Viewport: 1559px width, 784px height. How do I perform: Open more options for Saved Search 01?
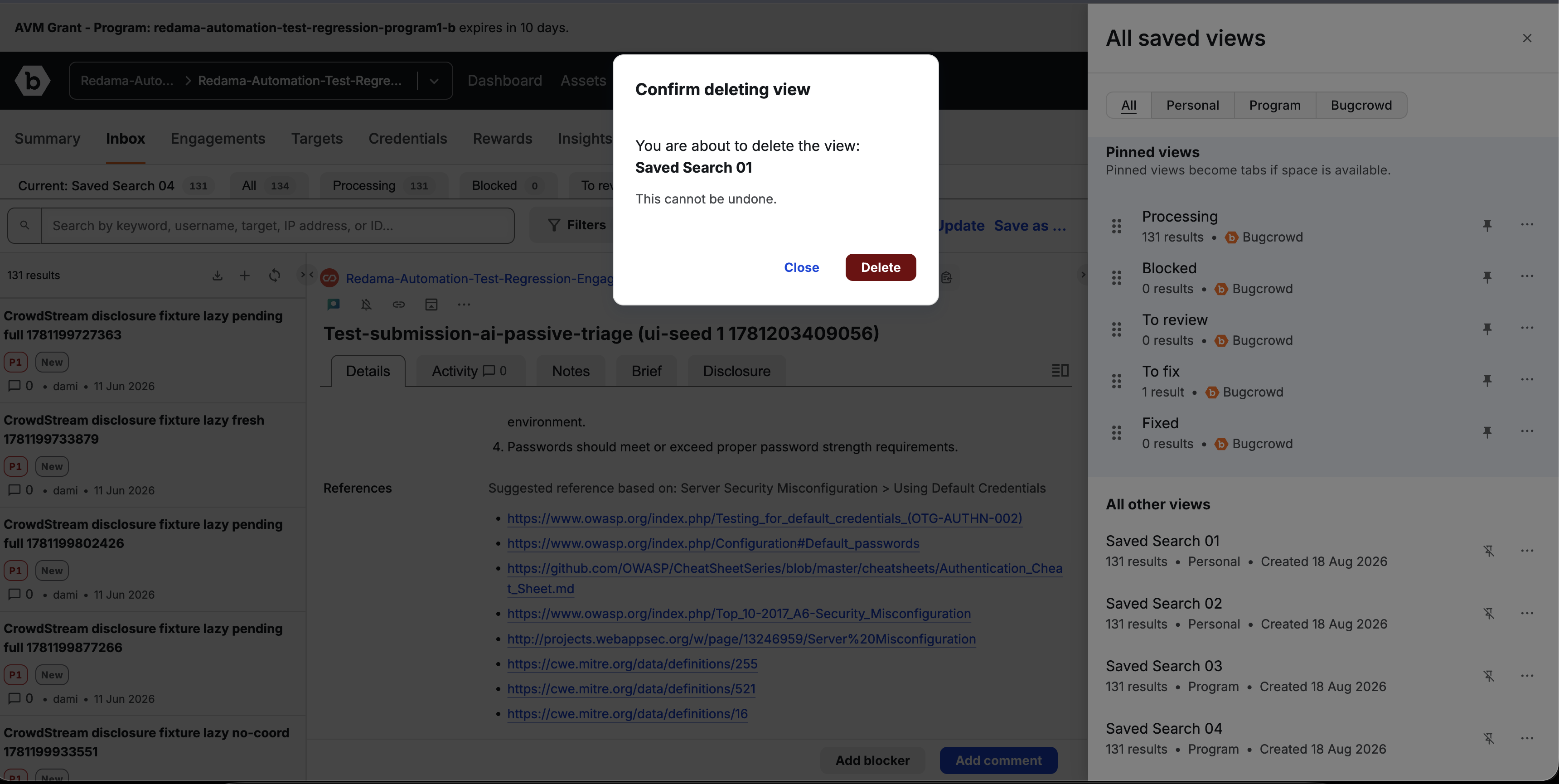tap(1527, 550)
